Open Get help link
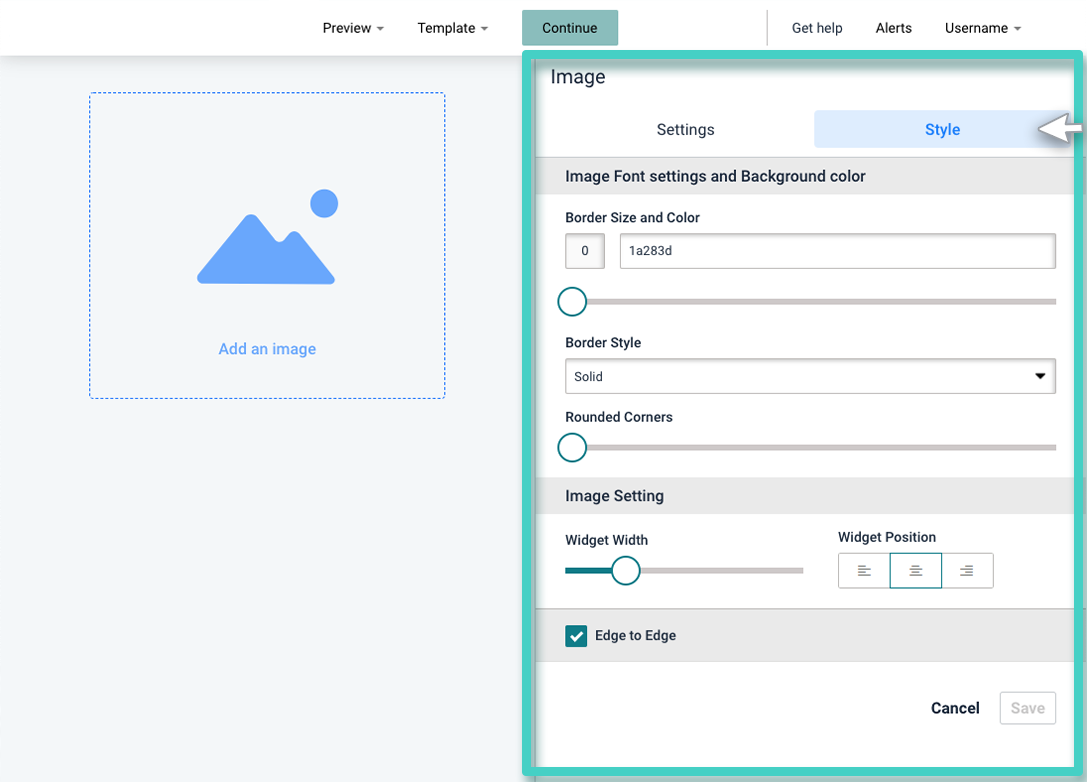Viewport: 1087px width, 782px height. tap(817, 28)
